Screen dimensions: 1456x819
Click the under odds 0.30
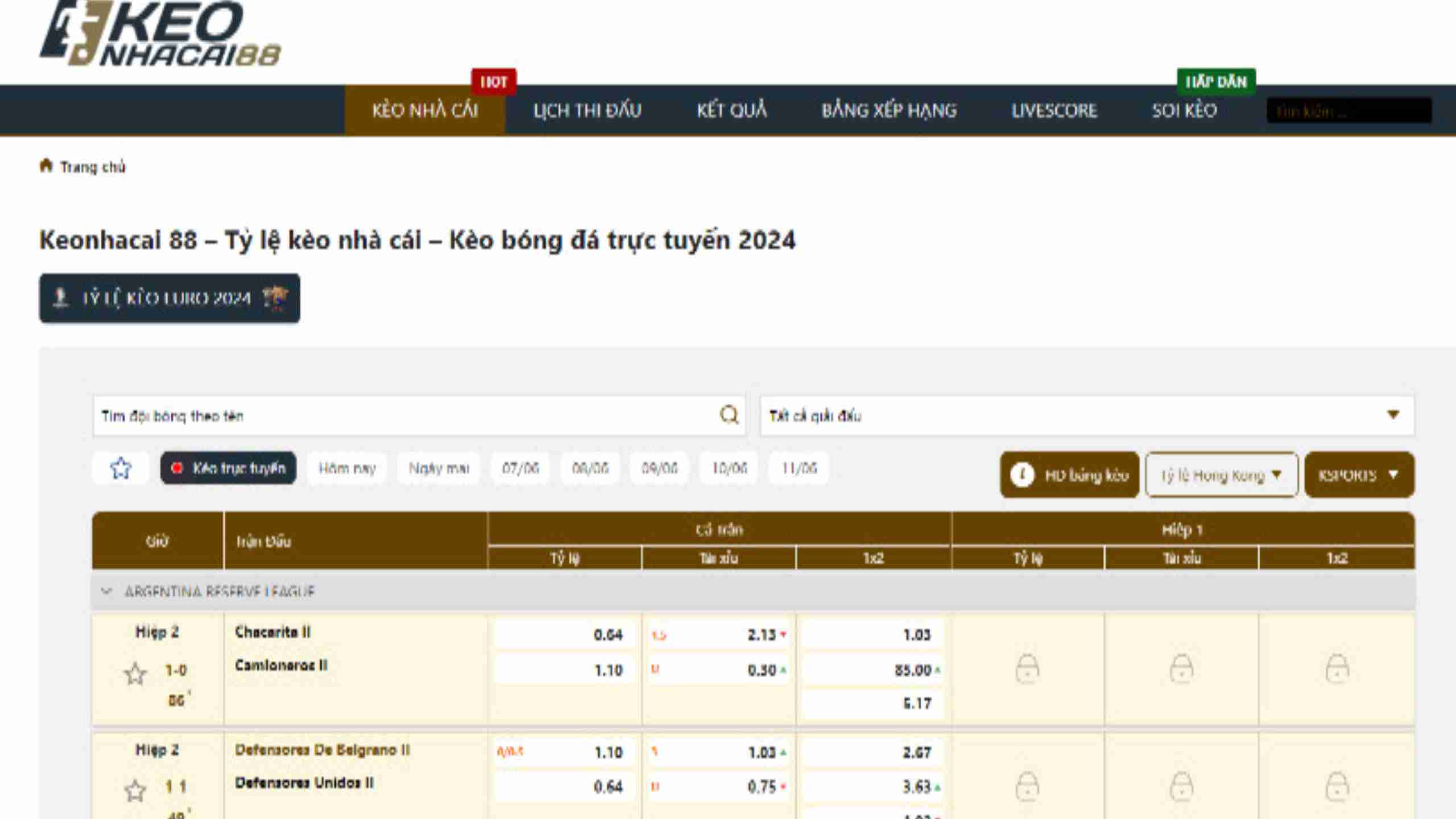point(719,670)
